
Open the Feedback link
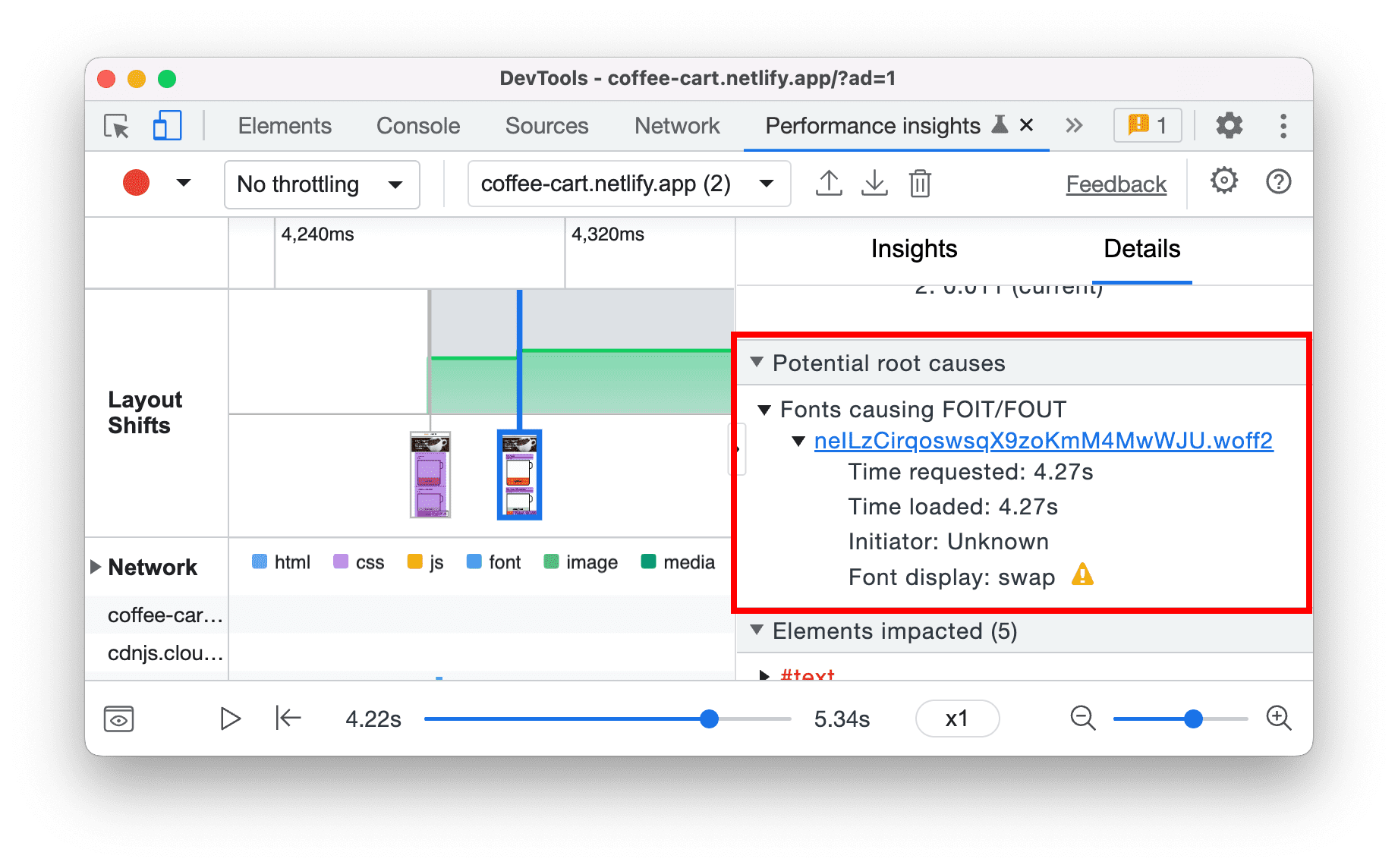click(x=1116, y=183)
